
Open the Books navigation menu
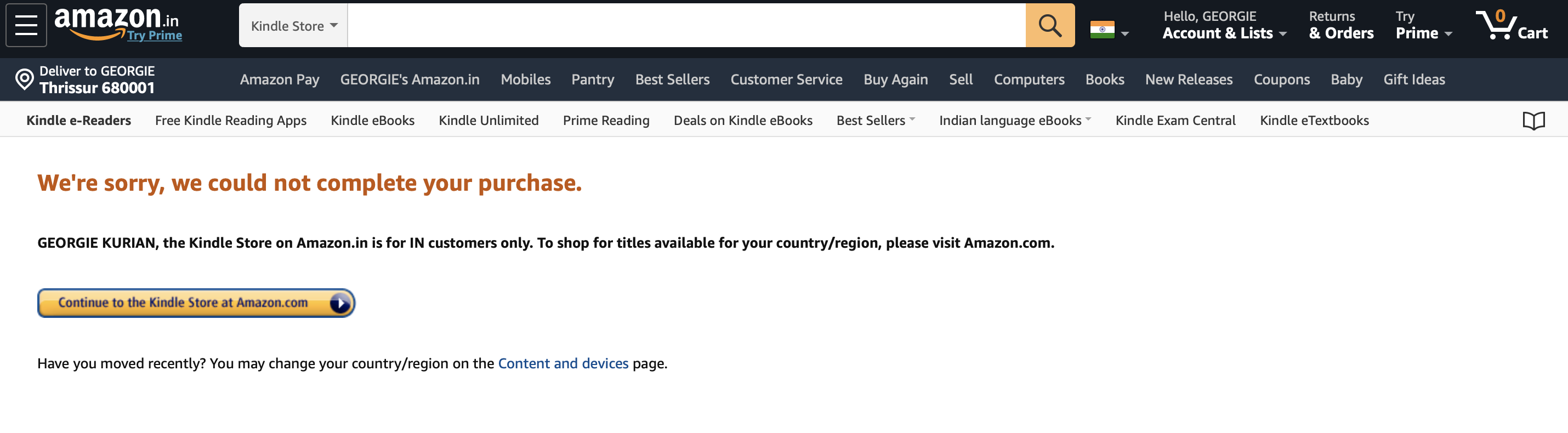[1104, 79]
